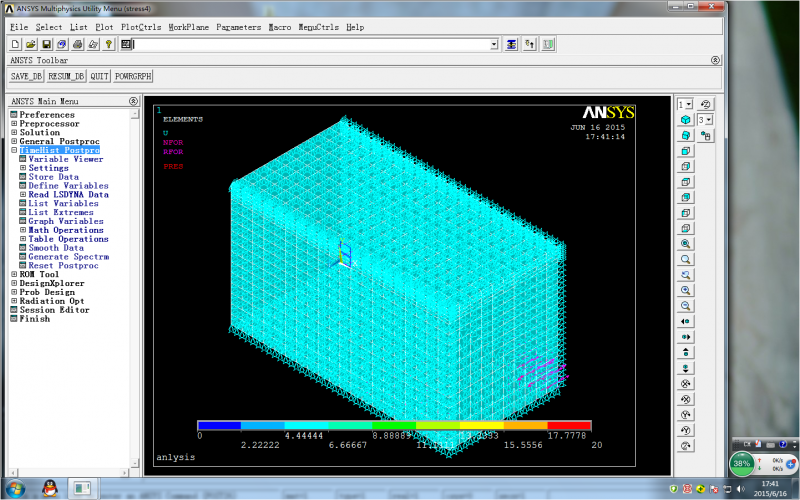This screenshot has height=500, width=800.
Task: Click the Open ANSYS File folder icon
Action: click(x=31, y=44)
